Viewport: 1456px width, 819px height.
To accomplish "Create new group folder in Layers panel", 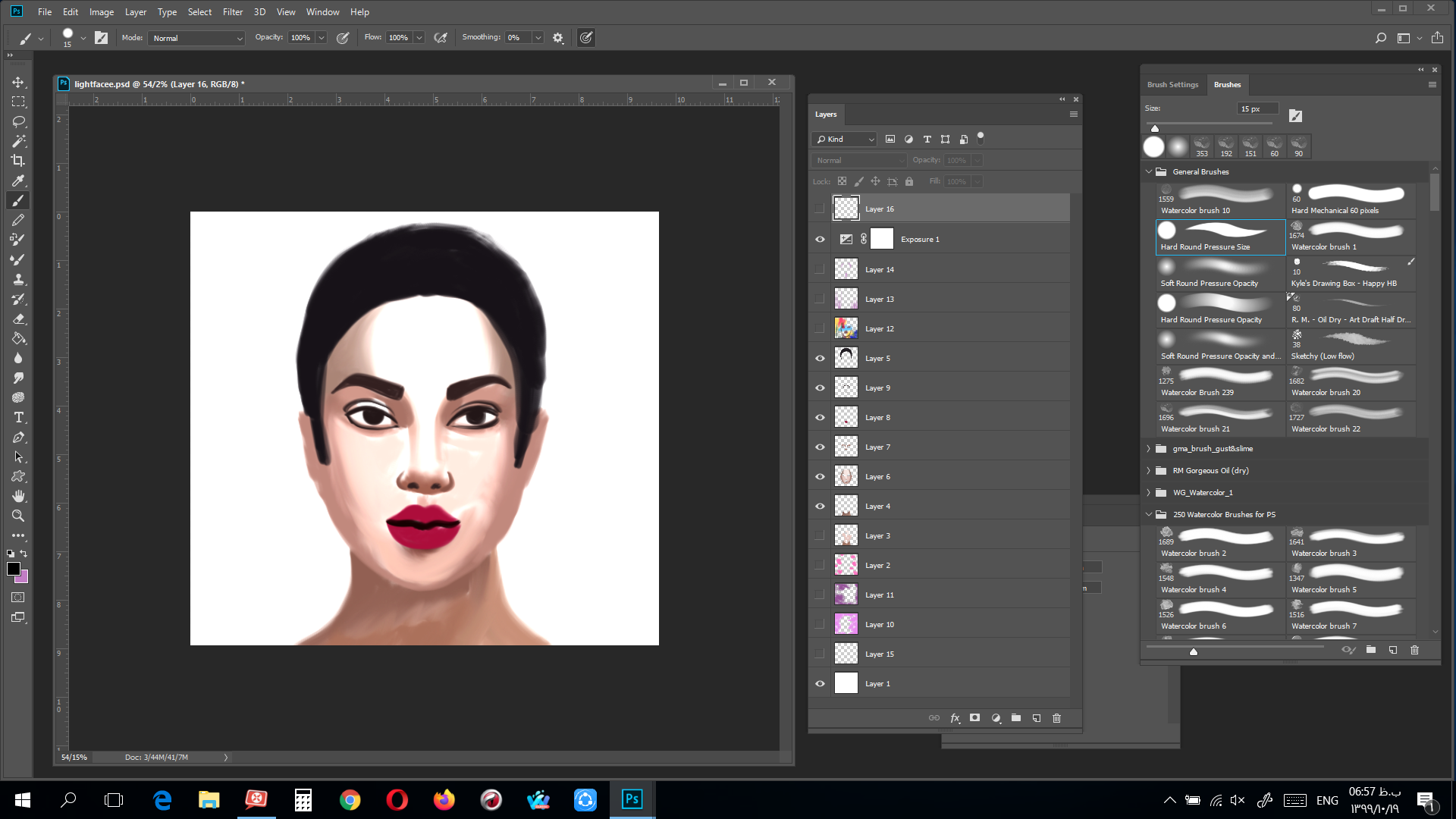I will [x=1015, y=718].
